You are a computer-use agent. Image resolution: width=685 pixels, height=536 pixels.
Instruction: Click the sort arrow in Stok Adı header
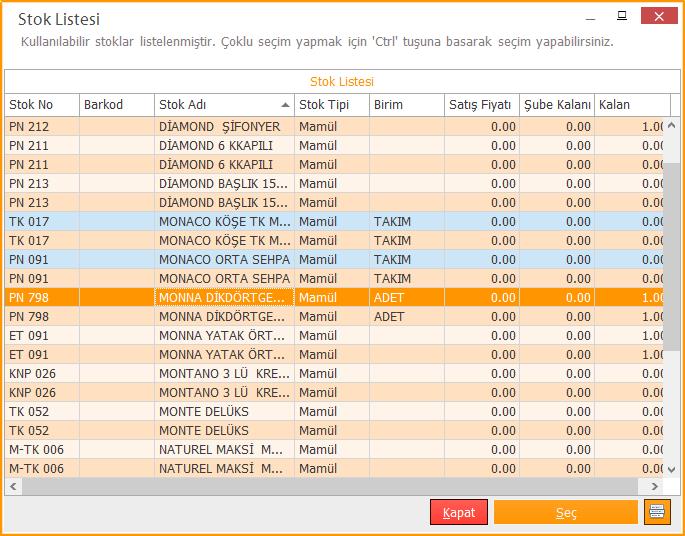pyautogui.click(x=286, y=105)
